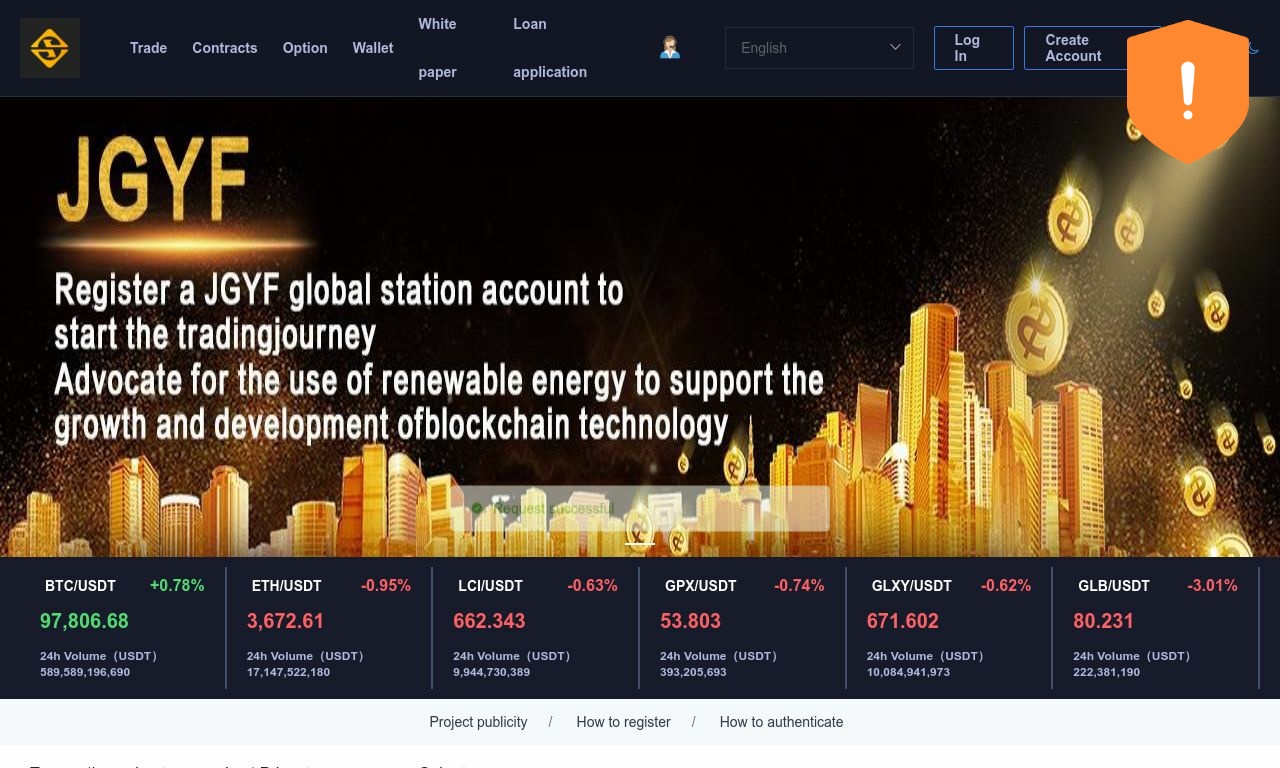The height and width of the screenshot is (768, 1280).
Task: Click the banner carousel indicator dash
Action: [x=640, y=544]
